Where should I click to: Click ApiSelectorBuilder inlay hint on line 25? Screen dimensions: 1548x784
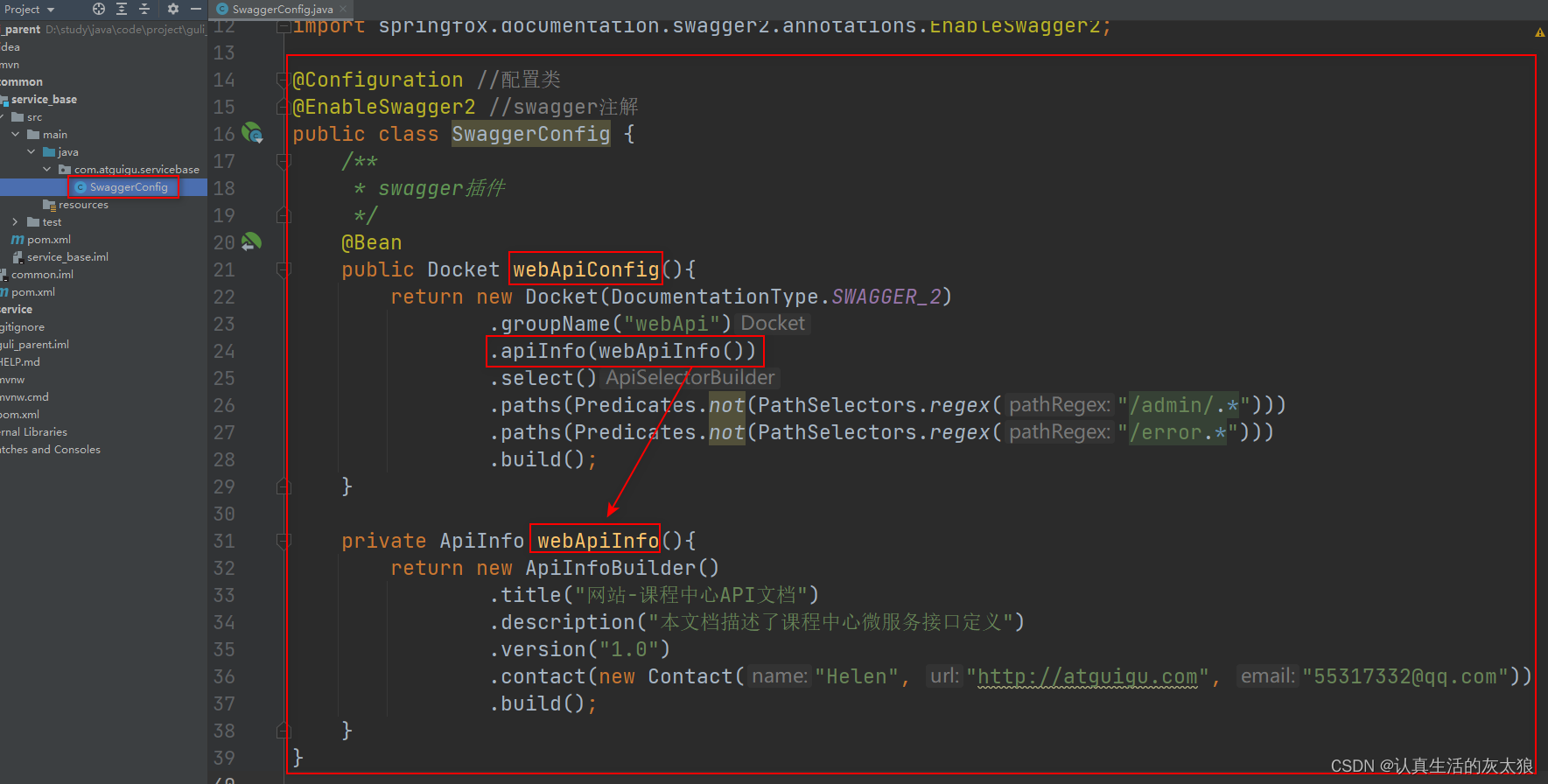pyautogui.click(x=690, y=378)
